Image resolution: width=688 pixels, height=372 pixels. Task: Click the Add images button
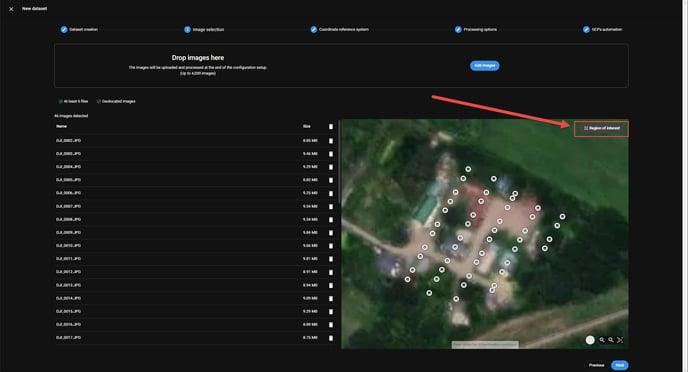(x=484, y=65)
